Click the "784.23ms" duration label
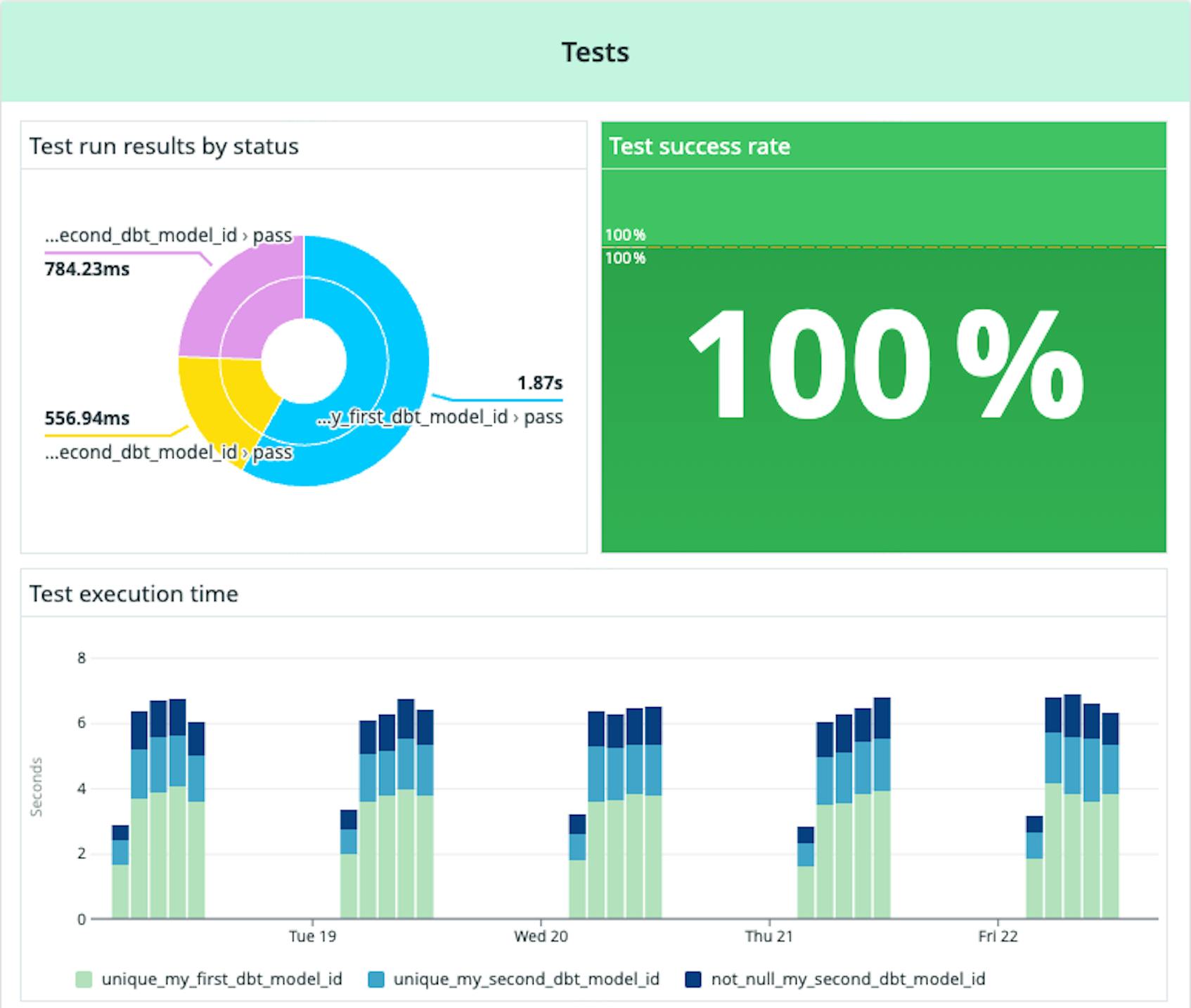The height and width of the screenshot is (1008, 1191). (x=86, y=269)
